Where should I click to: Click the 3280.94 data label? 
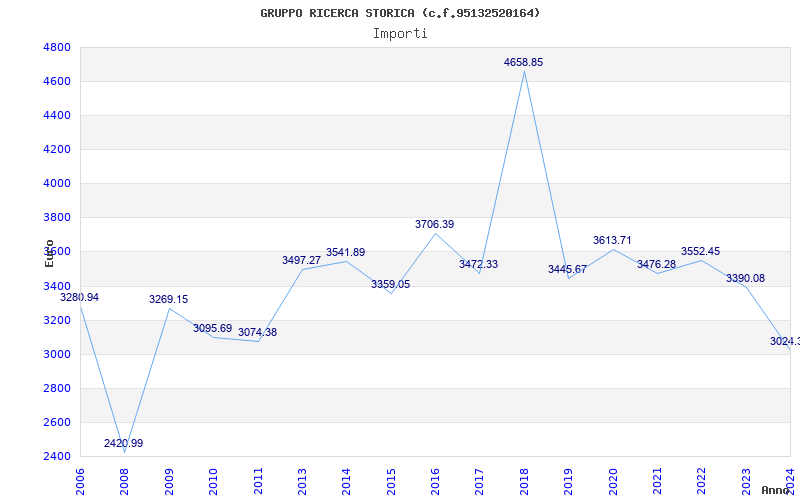click(x=80, y=297)
